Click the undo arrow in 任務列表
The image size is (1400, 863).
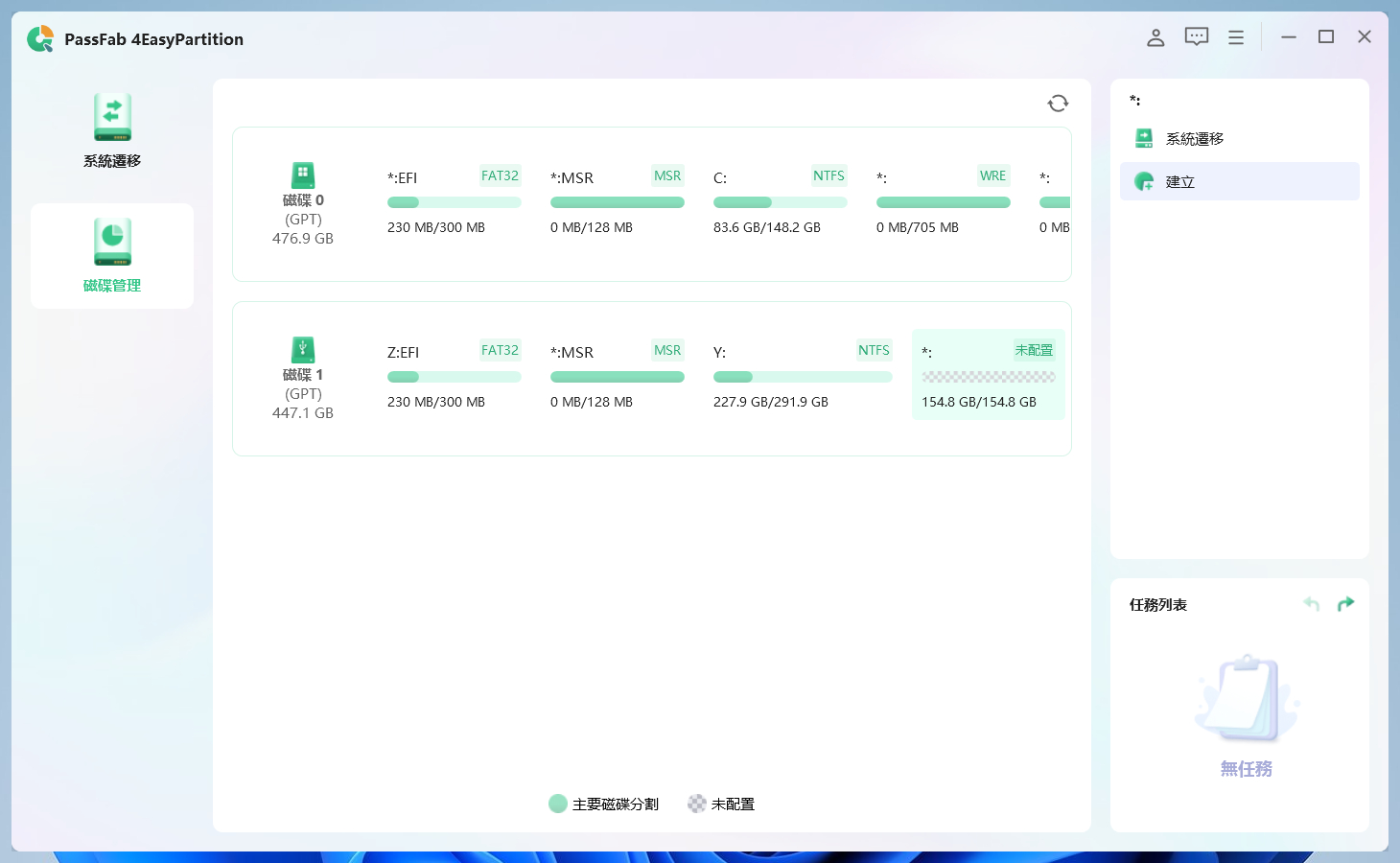(1312, 604)
